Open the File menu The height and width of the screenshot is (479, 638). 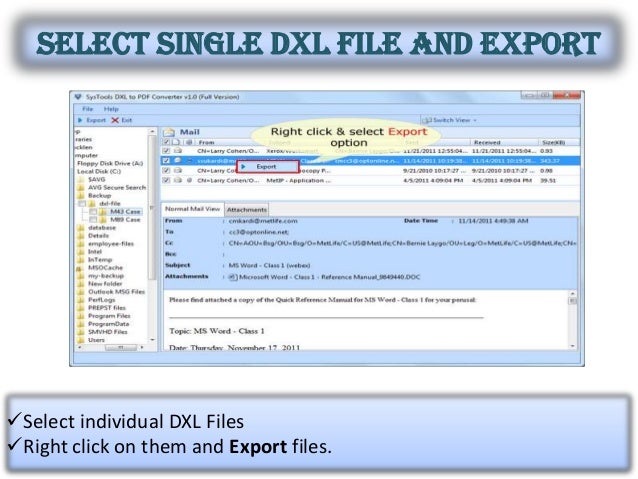[x=87, y=109]
